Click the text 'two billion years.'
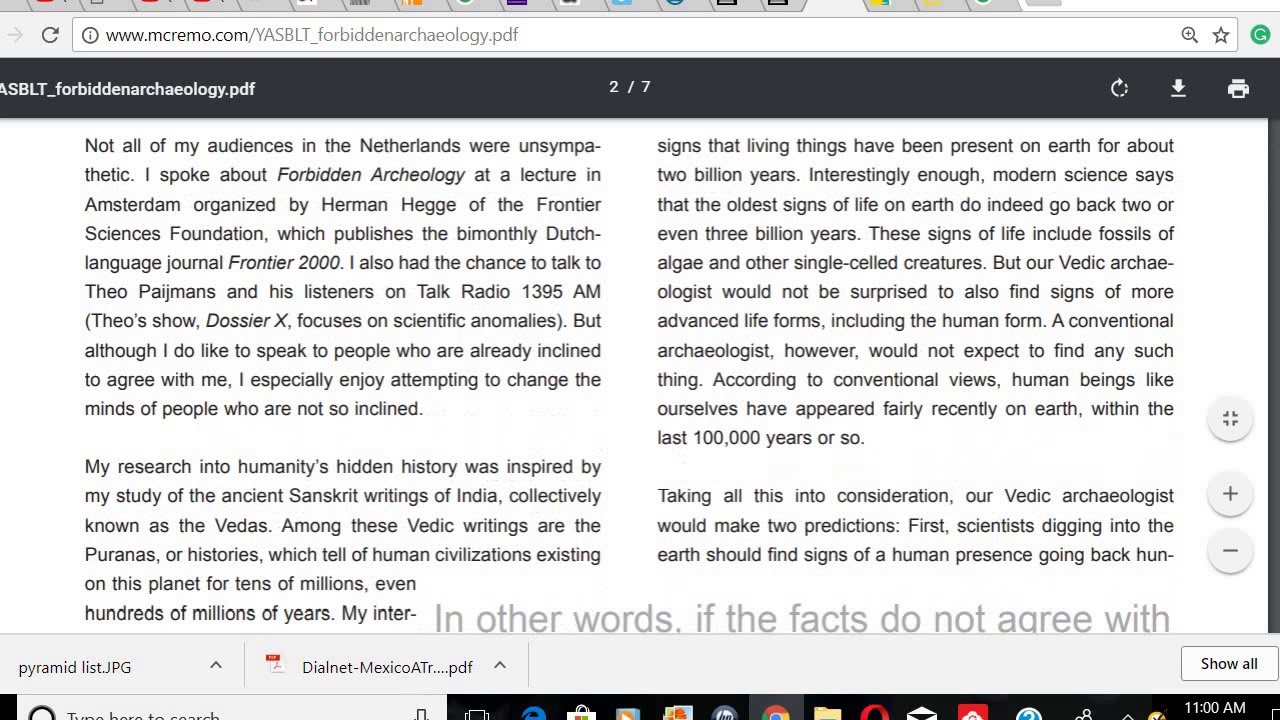This screenshot has height=720, width=1280. (x=727, y=175)
